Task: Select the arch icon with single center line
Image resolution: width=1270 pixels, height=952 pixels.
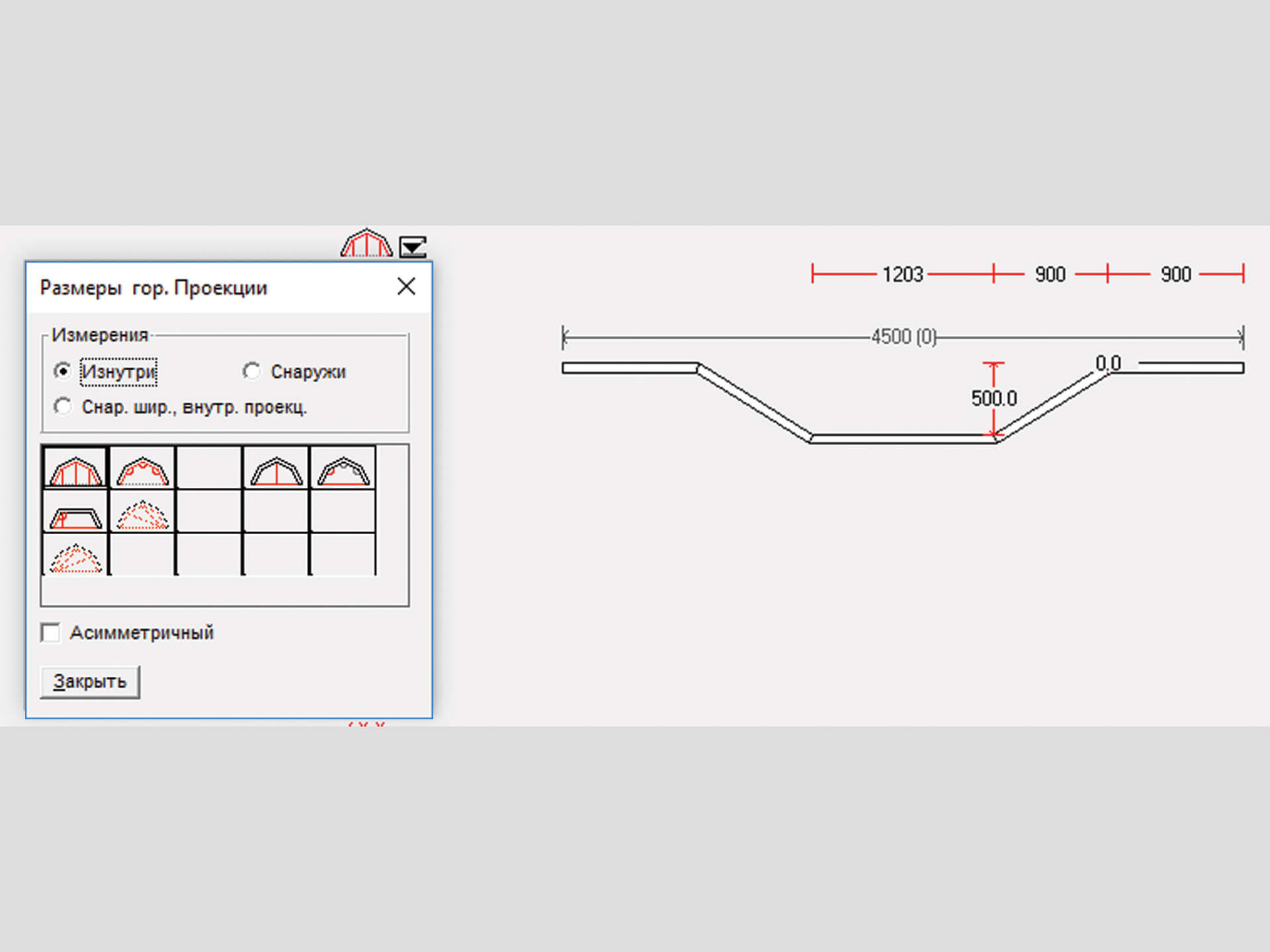Action: [276, 469]
